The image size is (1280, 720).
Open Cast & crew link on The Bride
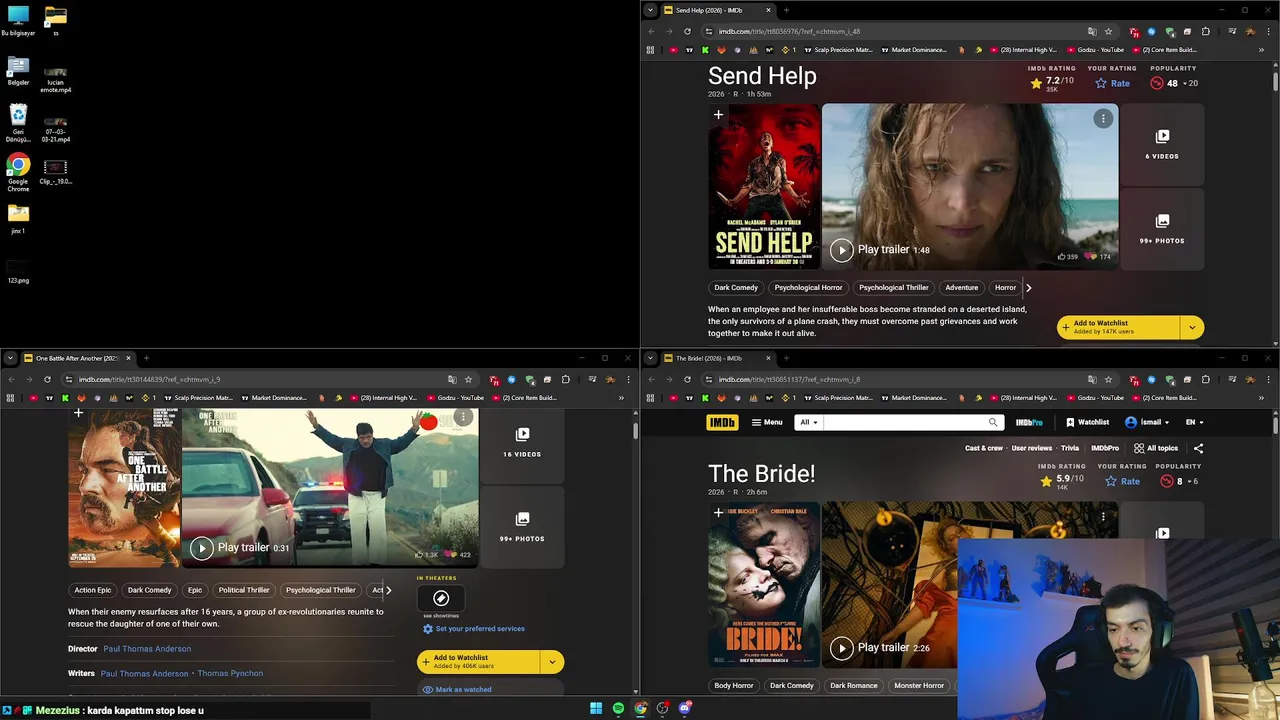pos(984,448)
